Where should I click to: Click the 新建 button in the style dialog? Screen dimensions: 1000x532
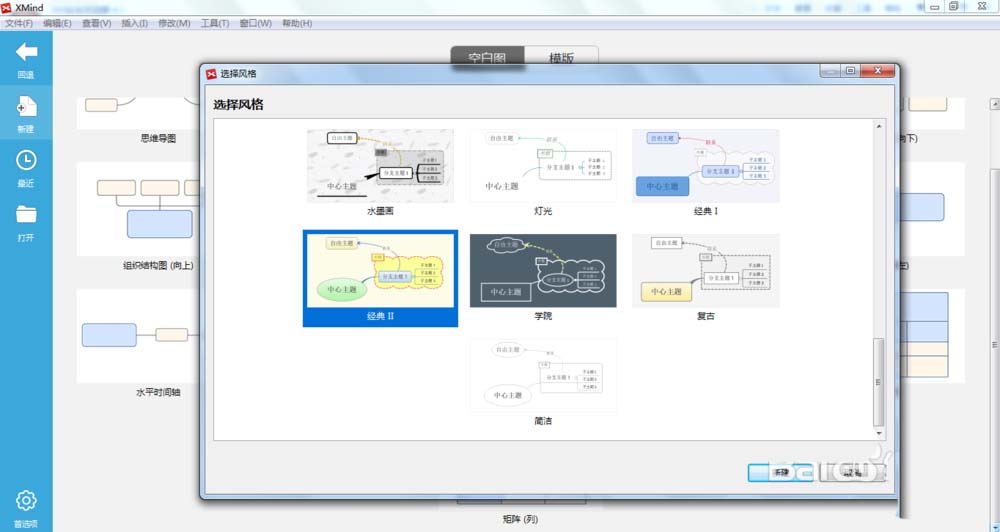click(781, 473)
